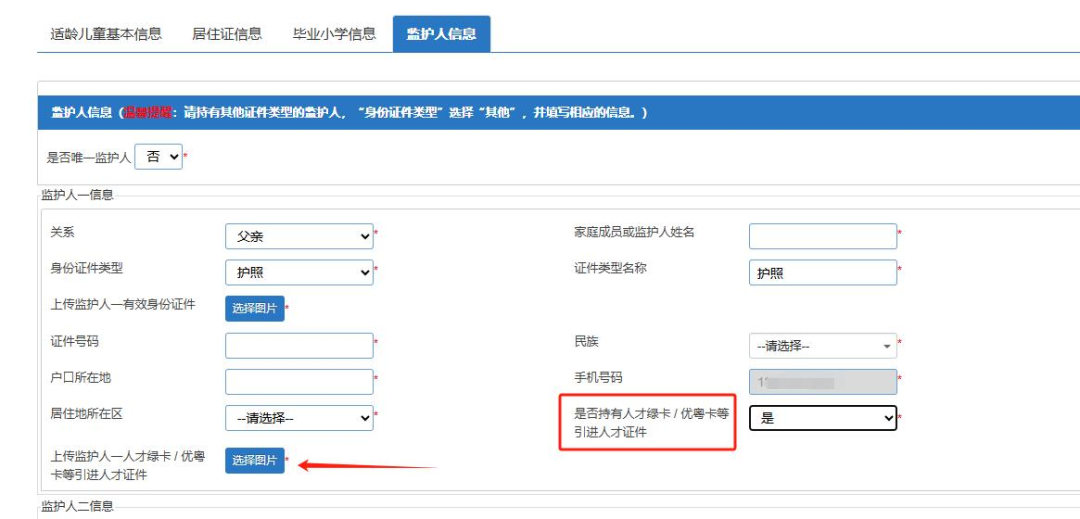1080x519 pixels.
Task: Click 选择图片 for 上传监护人一有效身份证件
Action: click(x=255, y=308)
